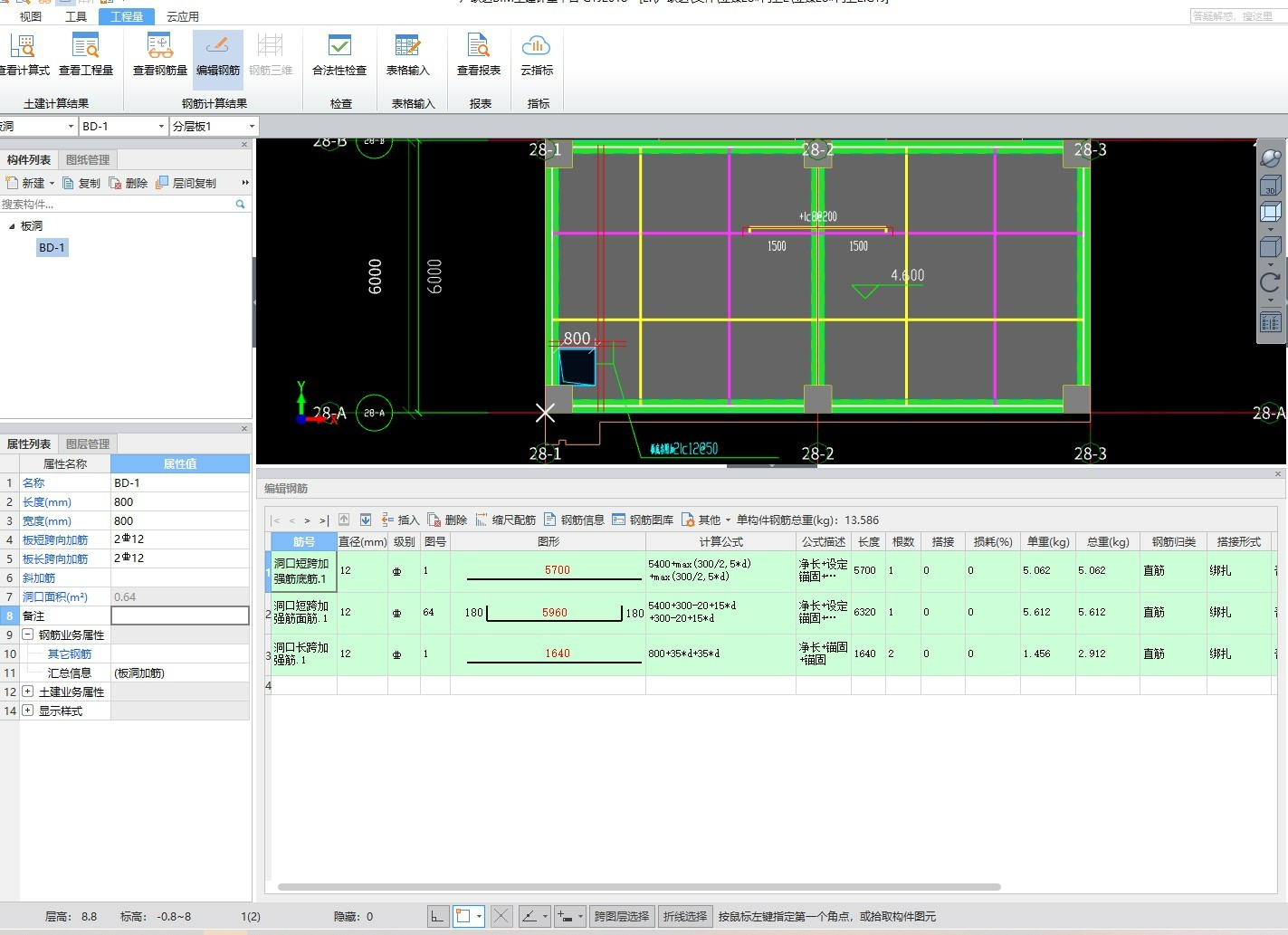Click the wireframe cube display icon
This screenshot has height=935, width=1288.
pyautogui.click(x=1271, y=213)
